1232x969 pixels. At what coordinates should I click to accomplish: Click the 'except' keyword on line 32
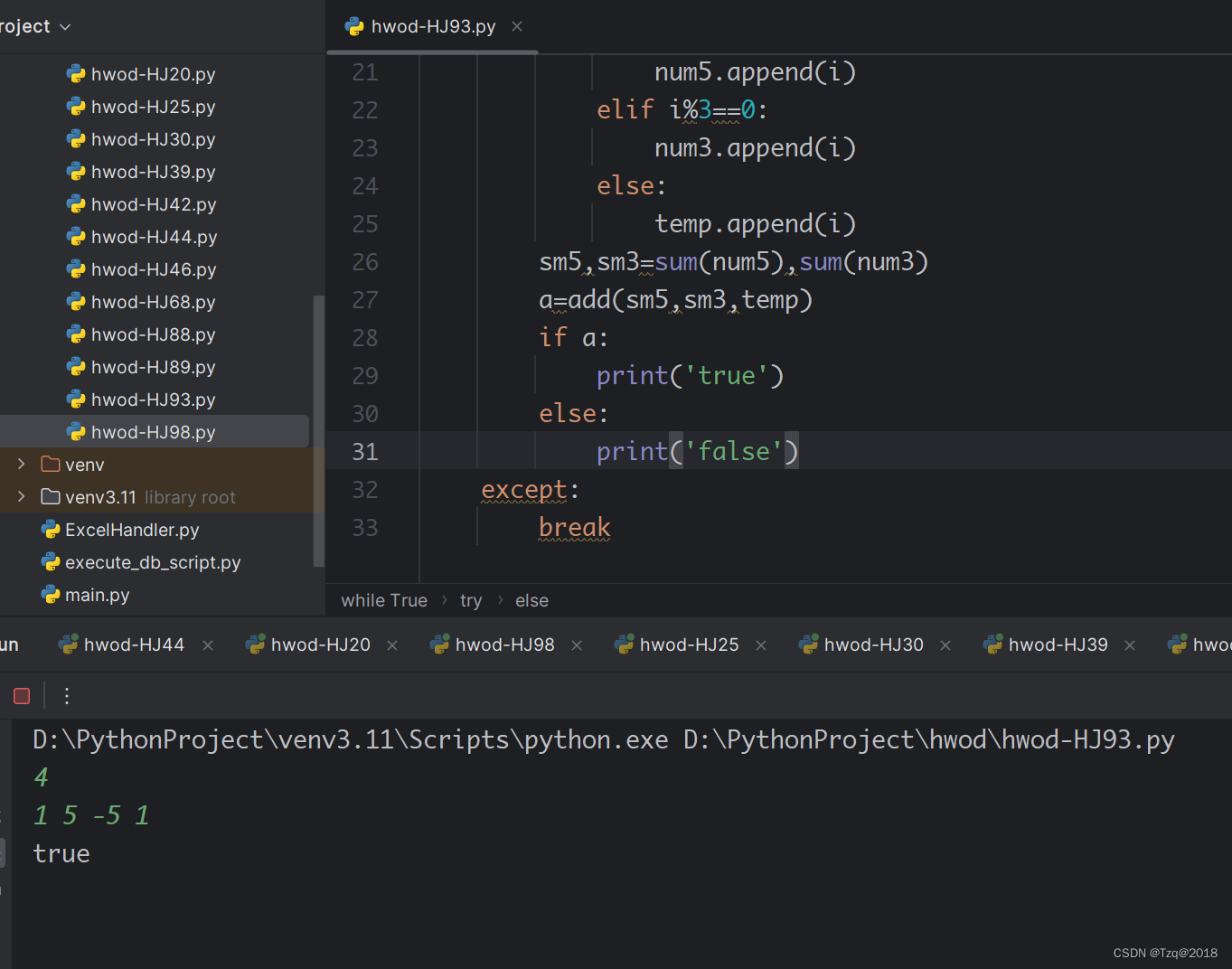tap(524, 489)
